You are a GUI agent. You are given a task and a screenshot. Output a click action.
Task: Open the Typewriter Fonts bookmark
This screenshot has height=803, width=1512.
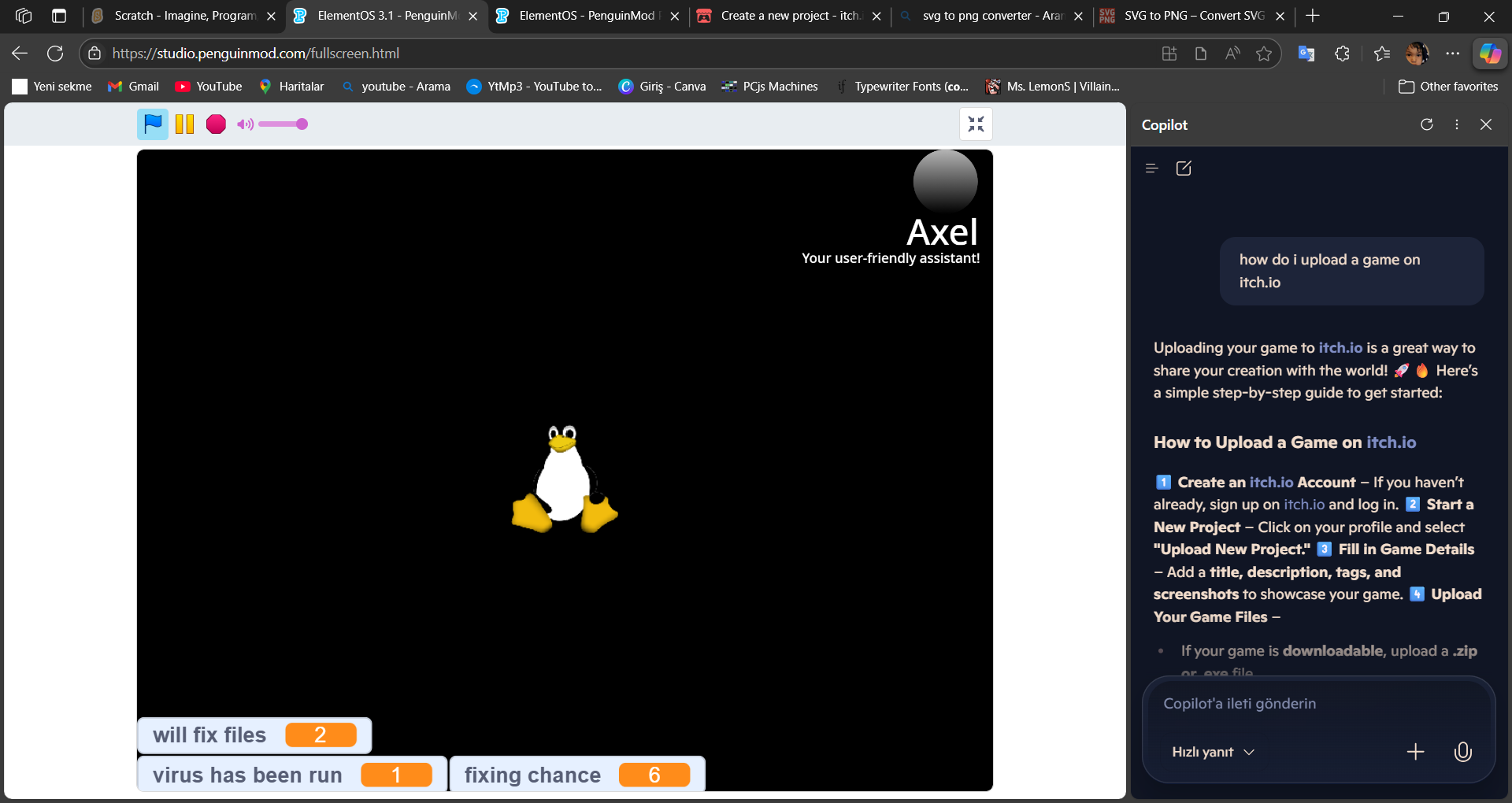click(902, 87)
